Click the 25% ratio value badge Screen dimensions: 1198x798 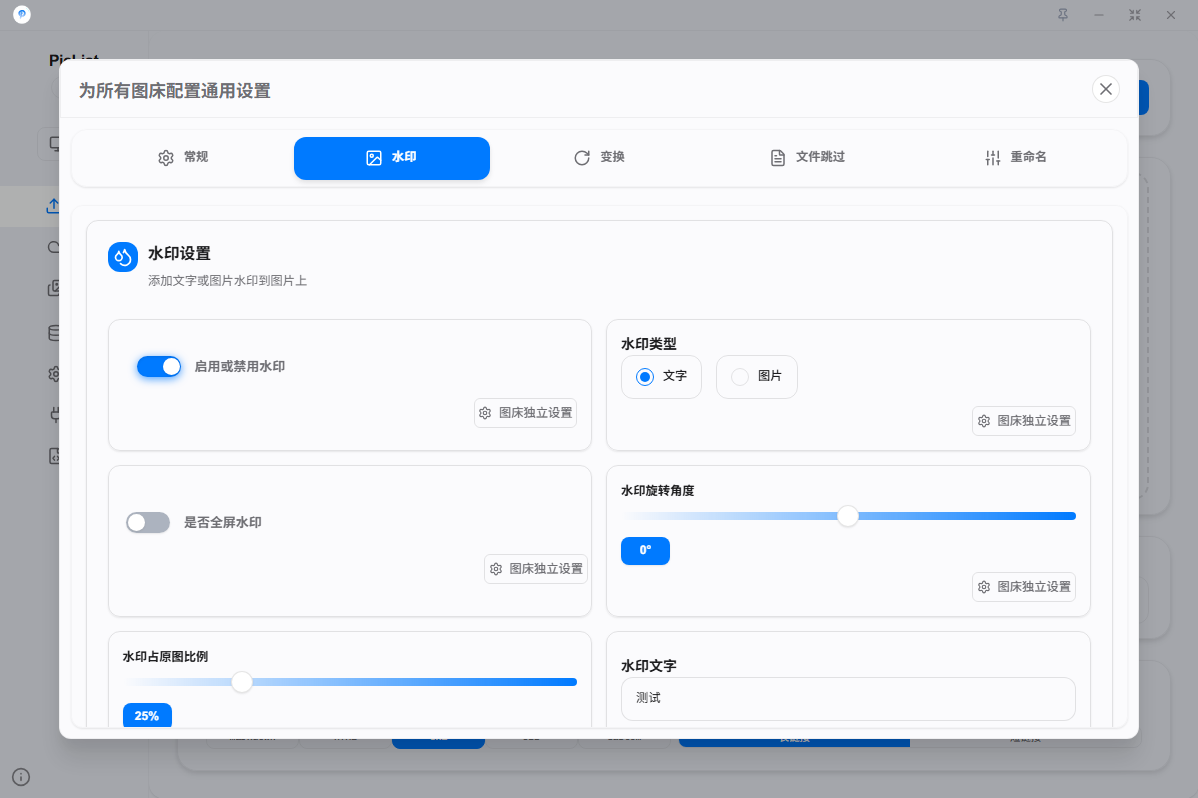147,716
